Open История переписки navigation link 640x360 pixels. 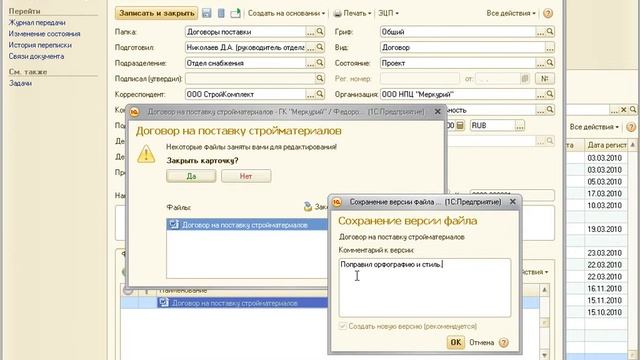40,45
